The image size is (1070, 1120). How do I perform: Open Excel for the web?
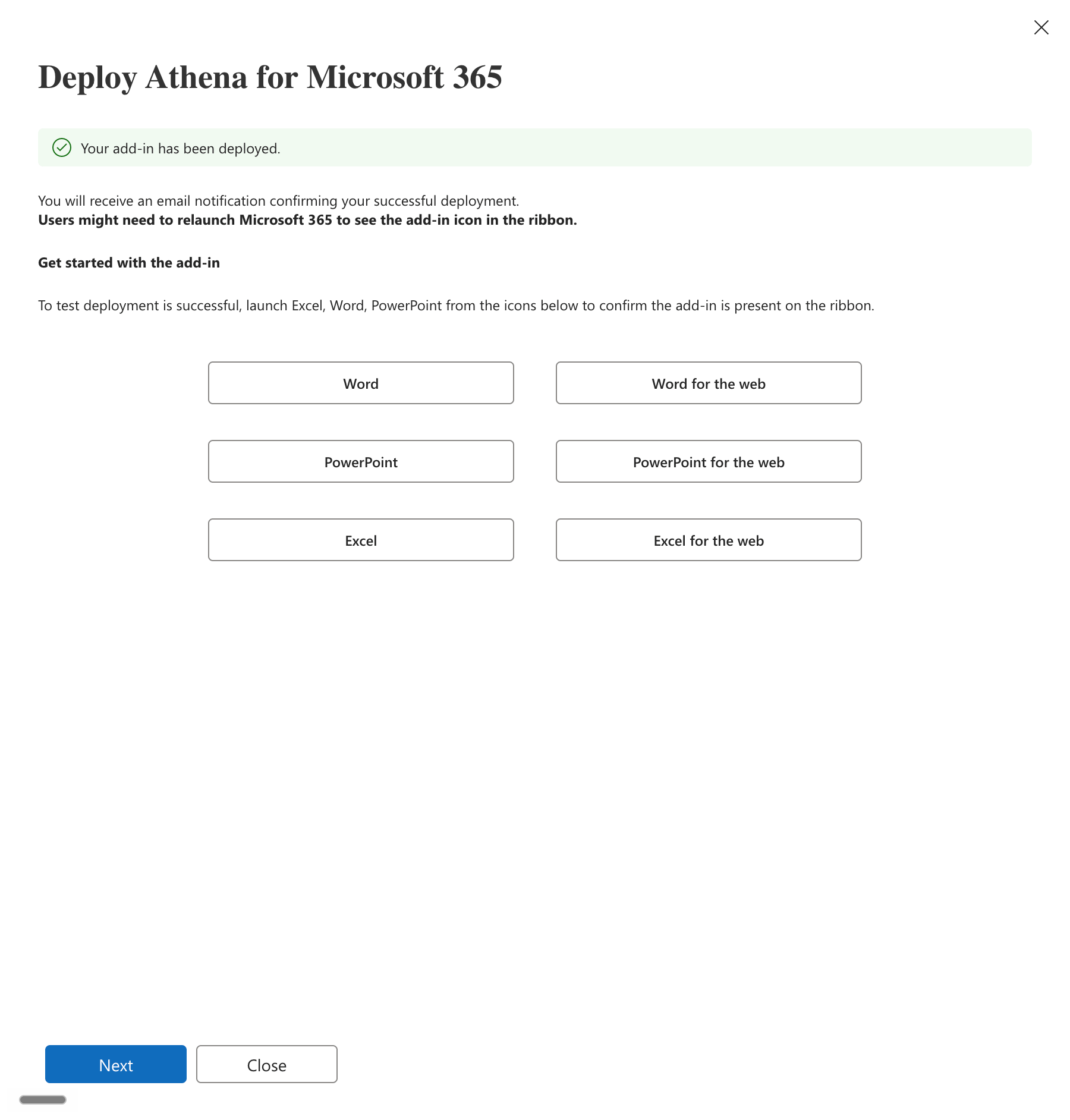click(x=709, y=540)
